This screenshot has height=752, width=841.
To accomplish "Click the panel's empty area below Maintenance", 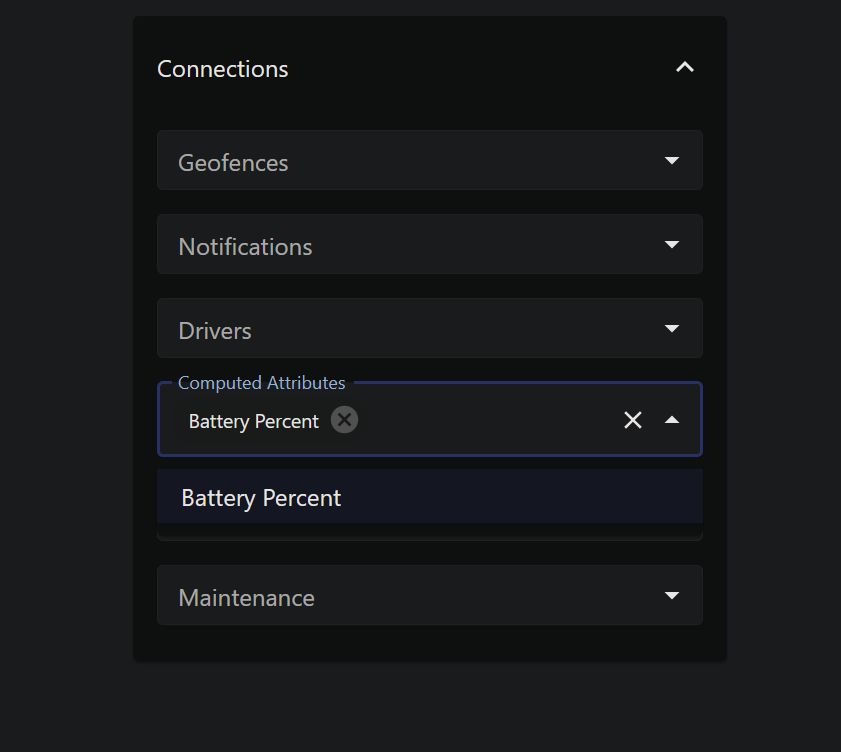I will pyautogui.click(x=430, y=643).
